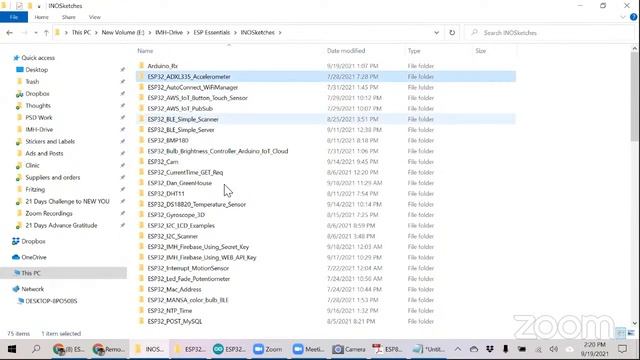Click the Windows Start button

click(12, 349)
